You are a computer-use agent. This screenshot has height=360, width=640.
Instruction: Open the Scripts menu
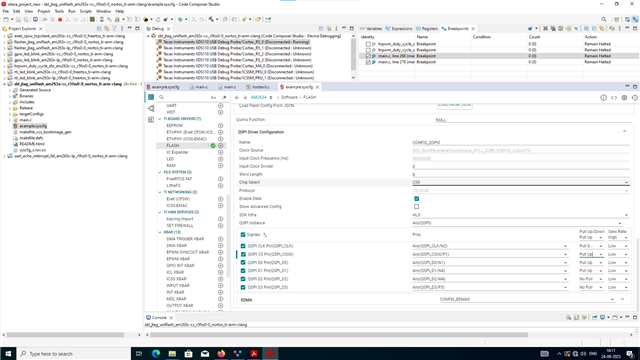click(86, 11)
